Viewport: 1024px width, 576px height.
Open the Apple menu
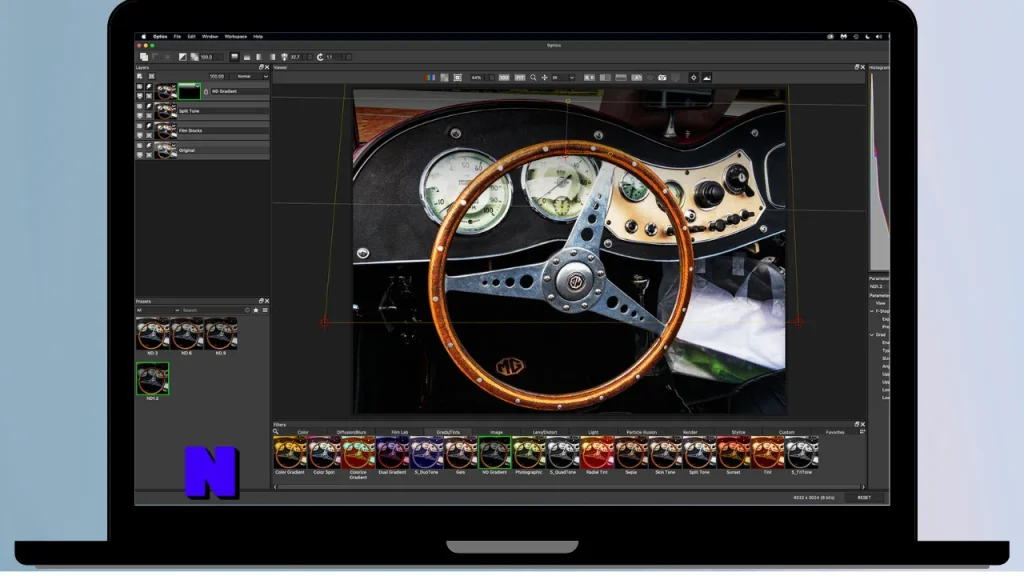pyautogui.click(x=144, y=37)
